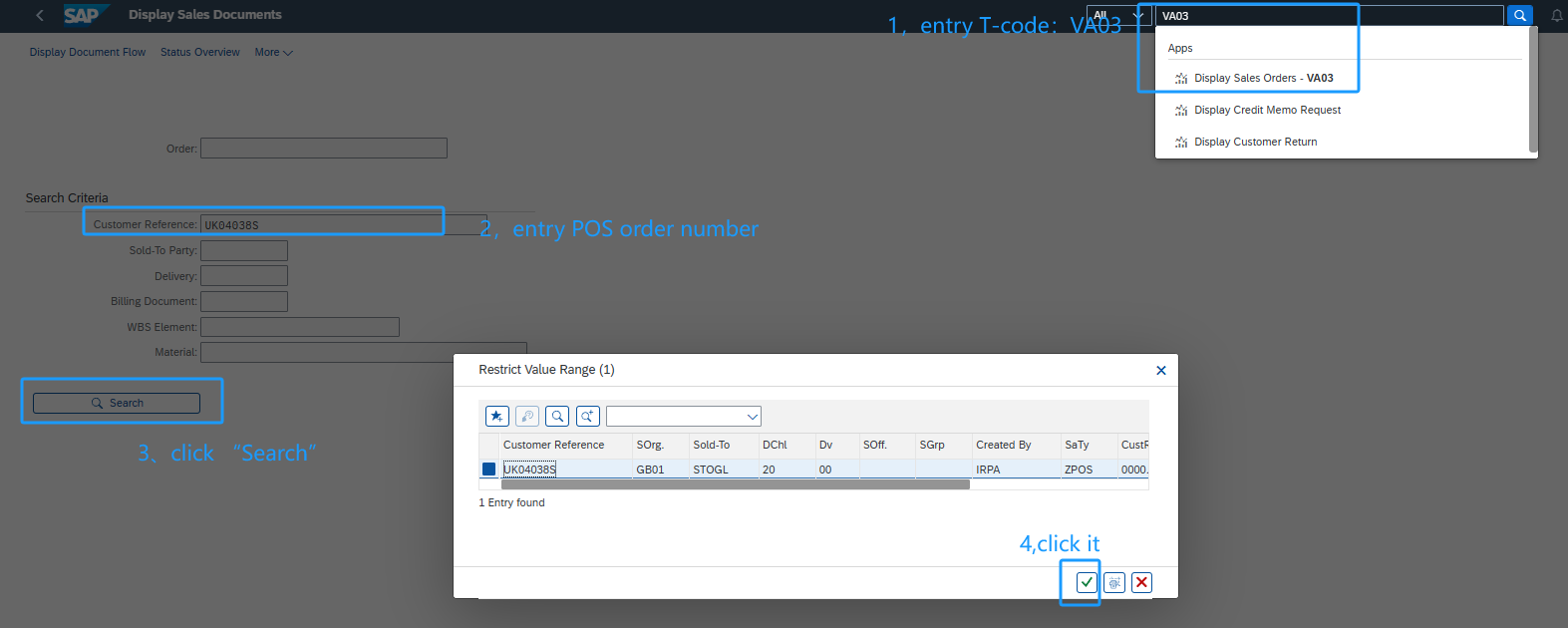Screen dimensions: 1568x628
Task: Click the blue search button in header
Action: [x=1519, y=16]
